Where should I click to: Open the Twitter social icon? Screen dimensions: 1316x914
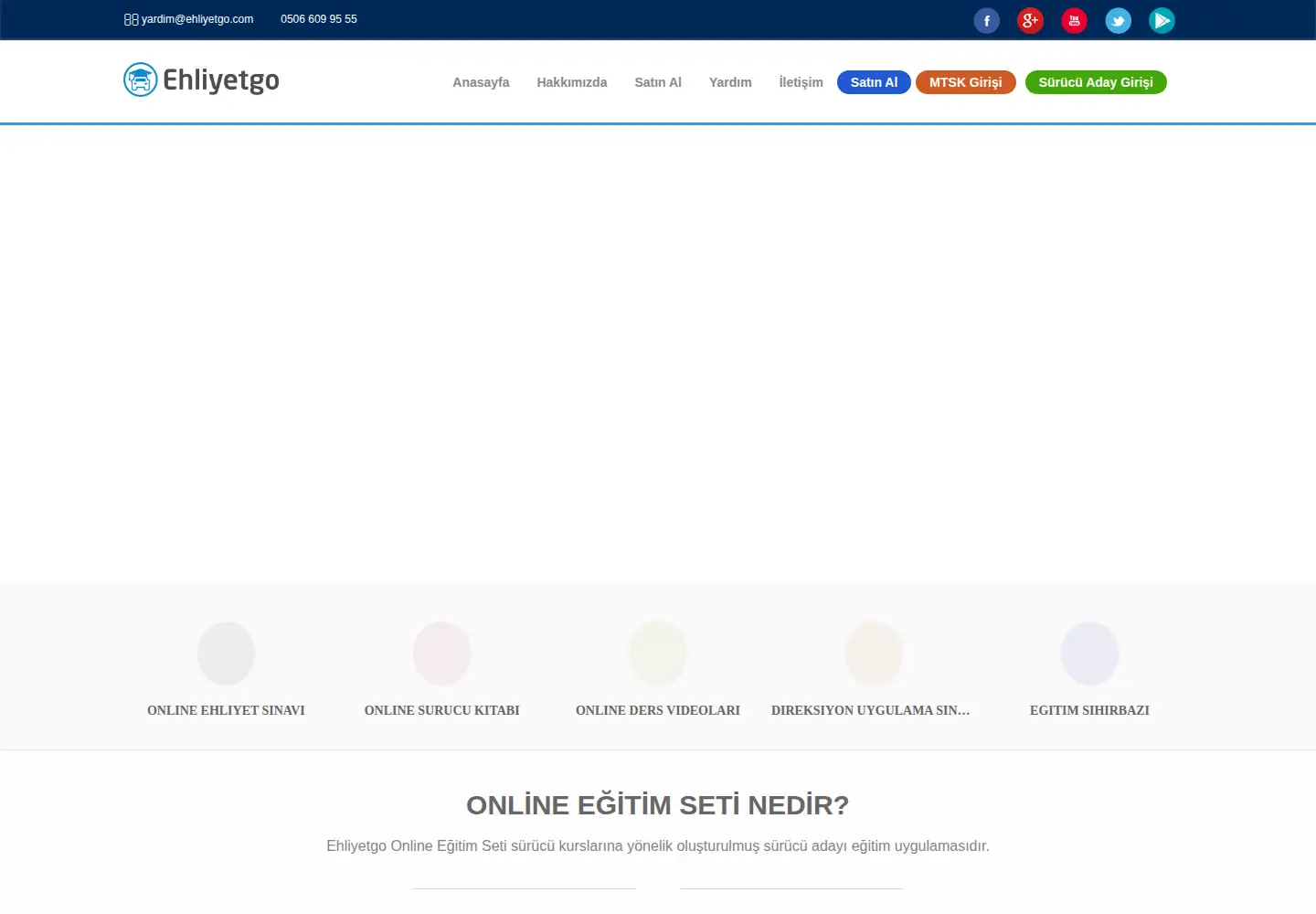(1118, 20)
